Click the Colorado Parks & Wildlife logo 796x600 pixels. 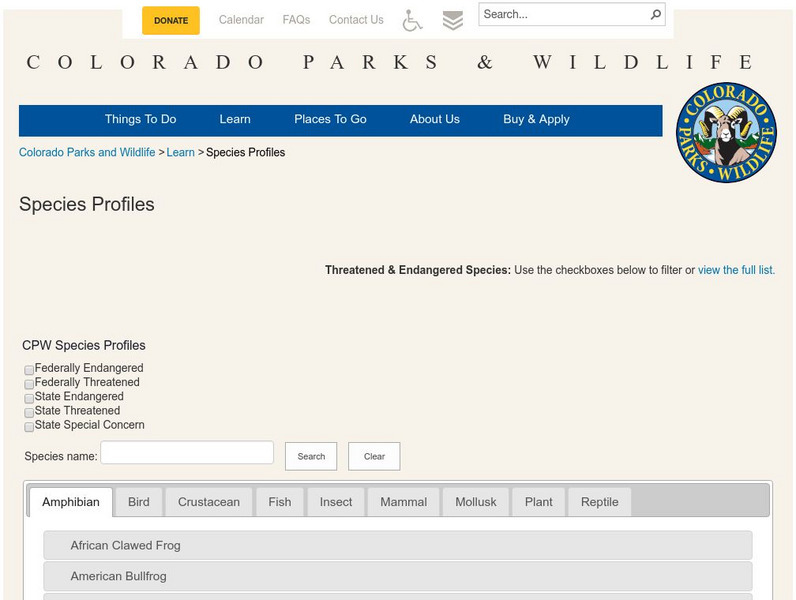pos(726,132)
